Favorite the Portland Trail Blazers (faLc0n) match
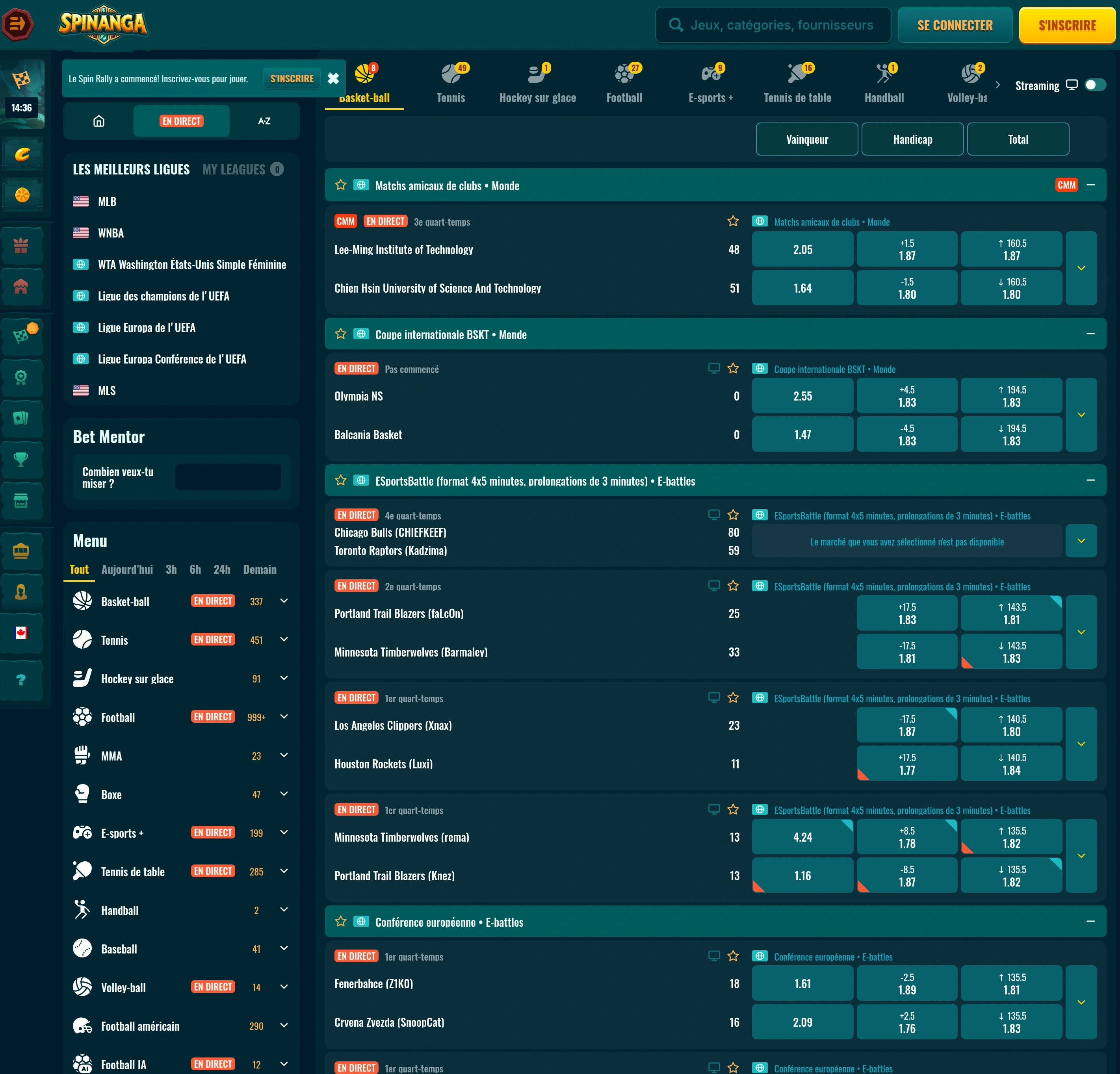This screenshot has width=1120, height=1074. (733, 586)
